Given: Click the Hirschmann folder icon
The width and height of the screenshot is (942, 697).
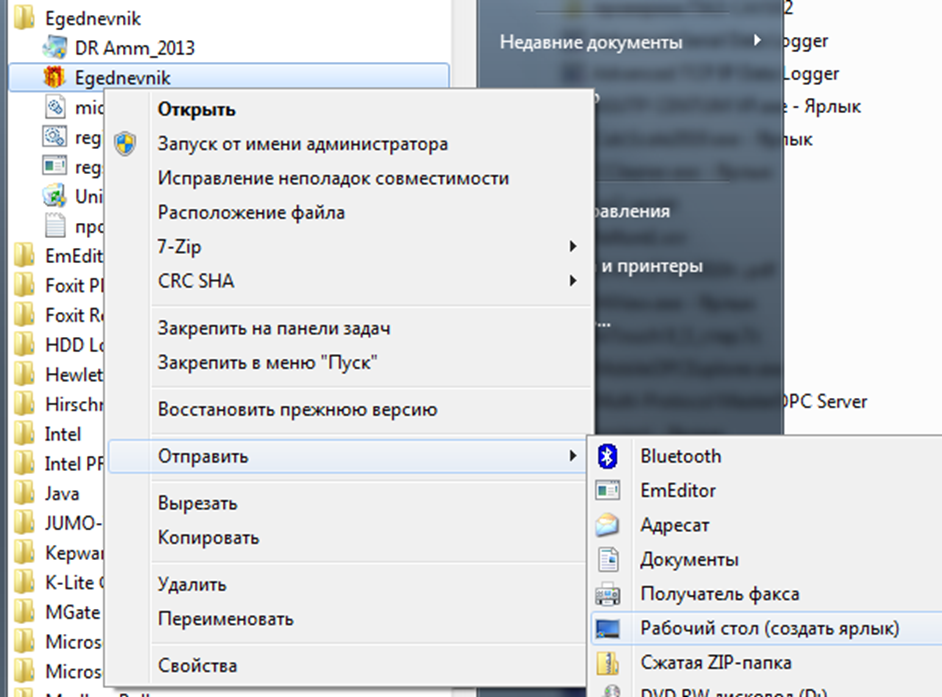Looking at the screenshot, I should coord(25,404).
